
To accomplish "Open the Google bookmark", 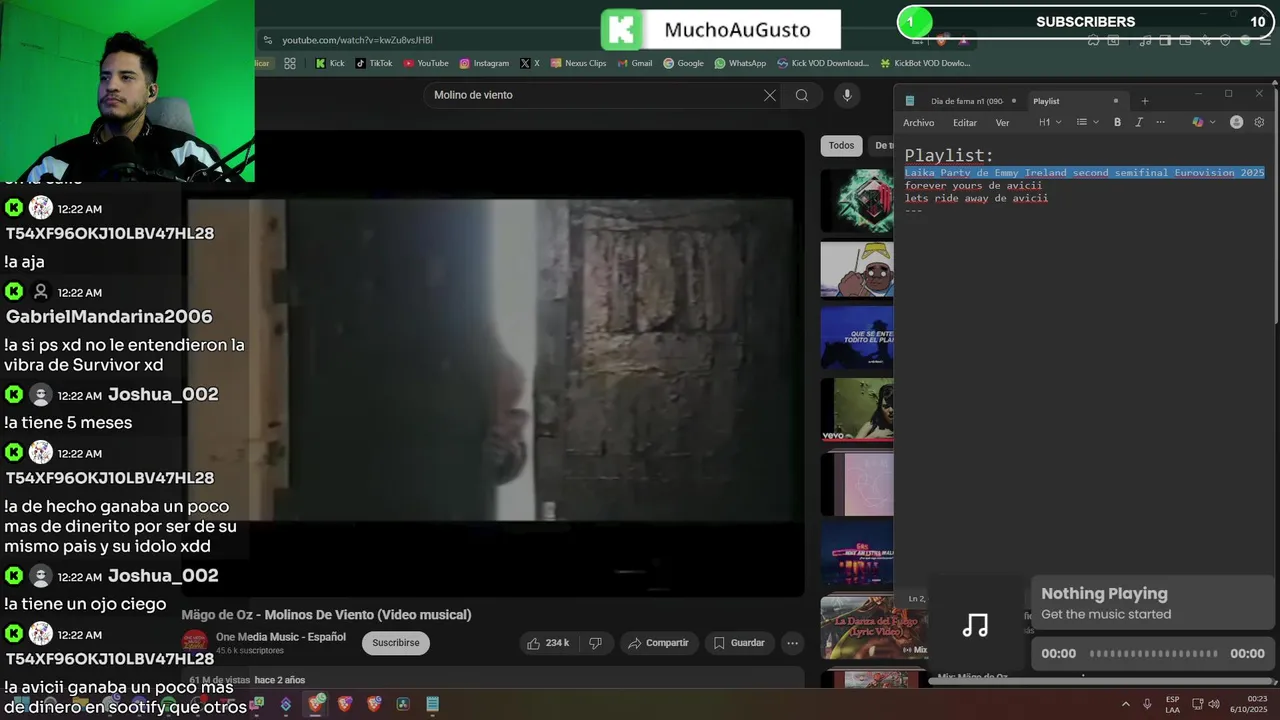I will pyautogui.click(x=684, y=63).
